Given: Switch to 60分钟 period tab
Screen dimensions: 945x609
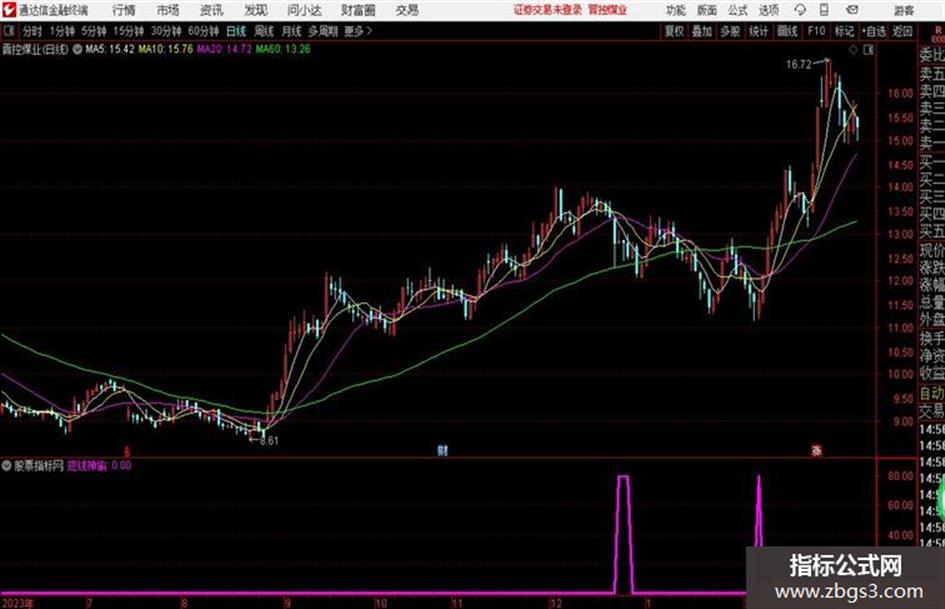Looking at the screenshot, I should 203,31.
